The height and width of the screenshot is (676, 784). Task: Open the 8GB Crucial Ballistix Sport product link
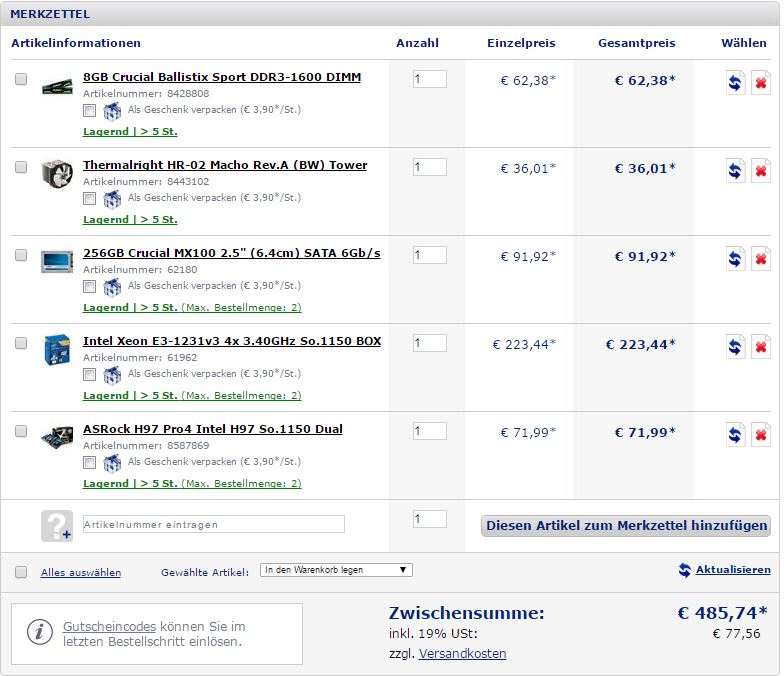pyautogui.click(x=222, y=77)
